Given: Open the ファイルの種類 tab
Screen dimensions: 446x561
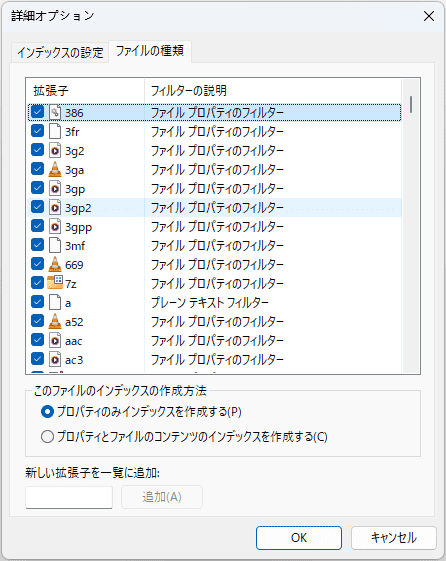Looking at the screenshot, I should pyautogui.click(x=150, y=51).
